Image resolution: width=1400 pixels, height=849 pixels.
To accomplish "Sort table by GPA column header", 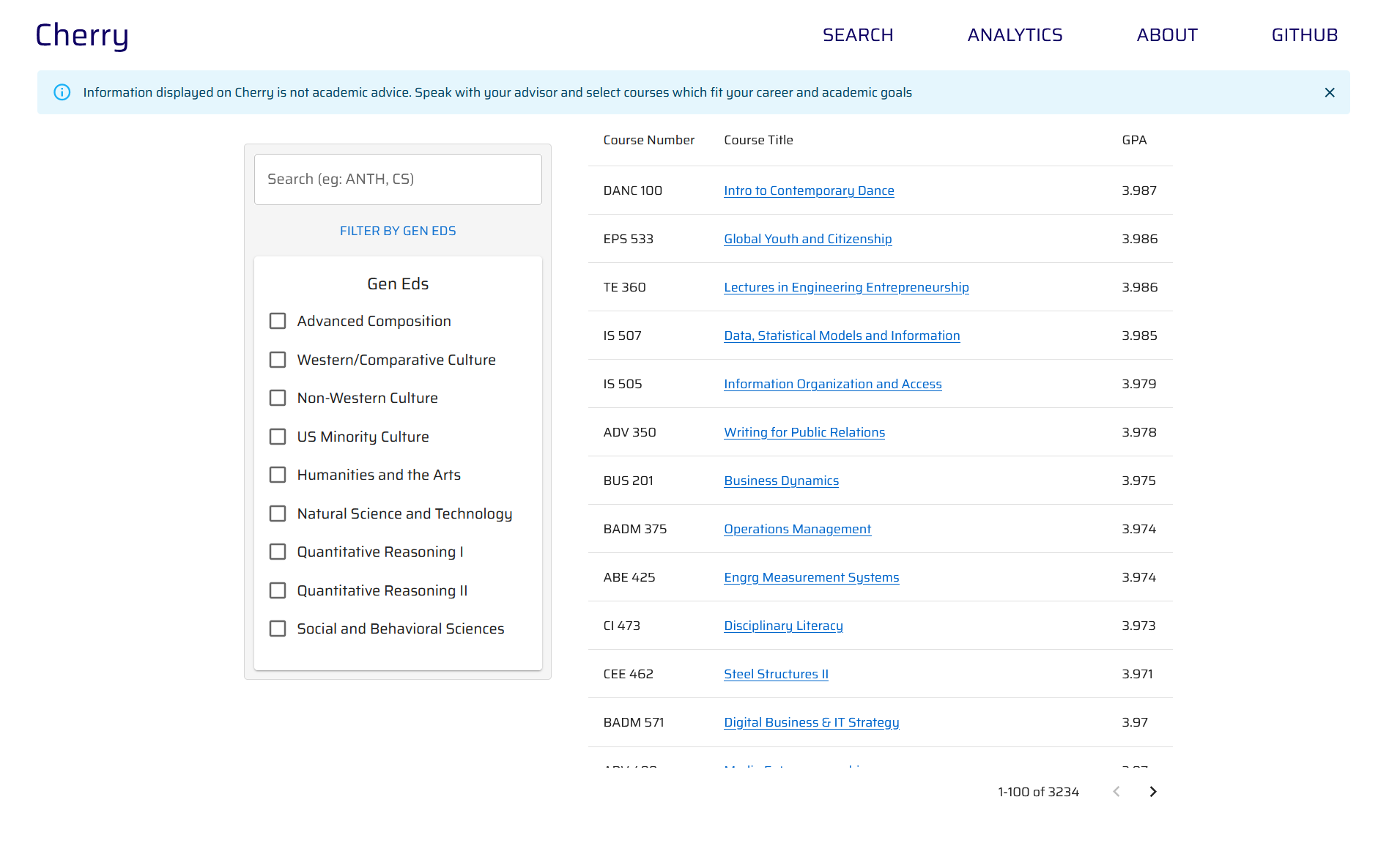I will point(1133,140).
